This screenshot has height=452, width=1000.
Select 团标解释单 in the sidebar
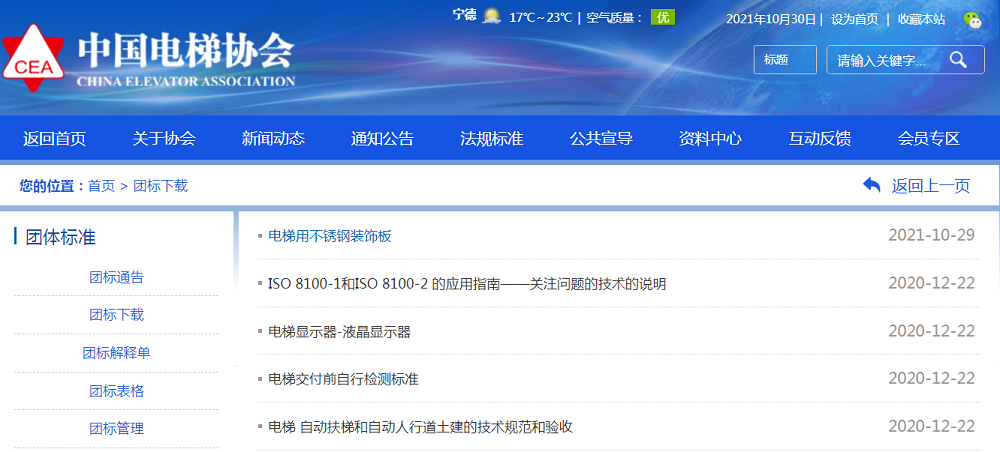click(116, 353)
